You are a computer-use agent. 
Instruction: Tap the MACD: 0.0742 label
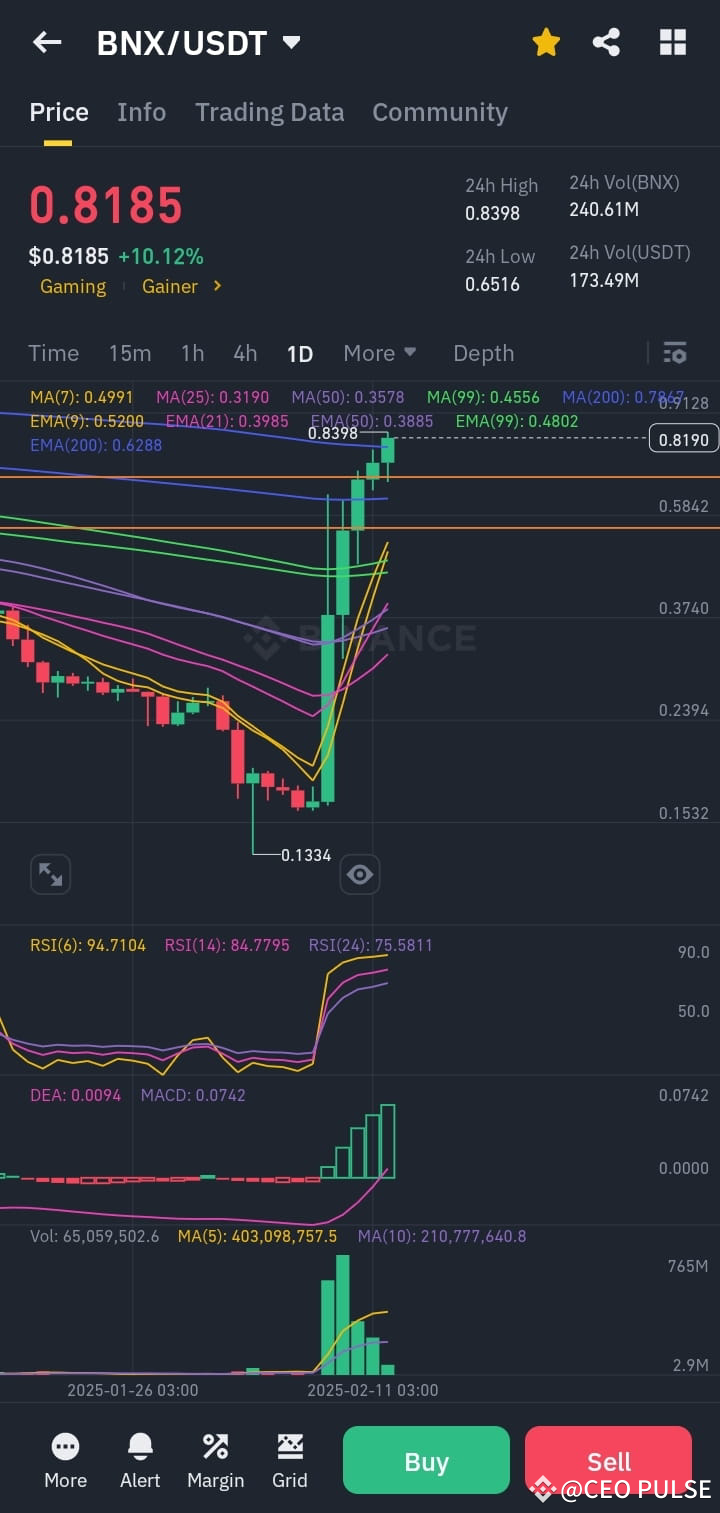[193, 1095]
